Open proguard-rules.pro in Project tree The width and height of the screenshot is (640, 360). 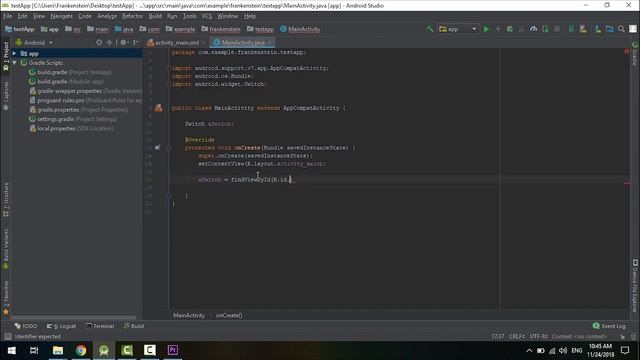click(86, 100)
